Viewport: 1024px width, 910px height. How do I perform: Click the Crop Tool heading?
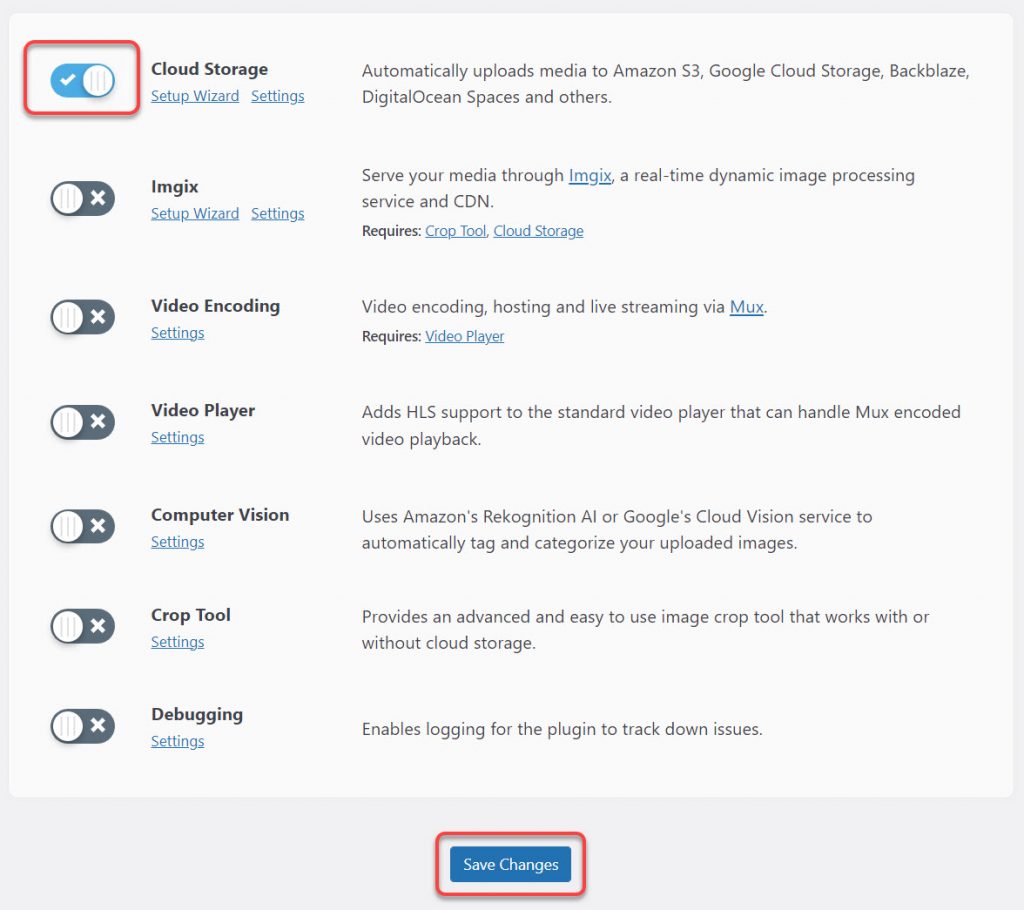(191, 615)
